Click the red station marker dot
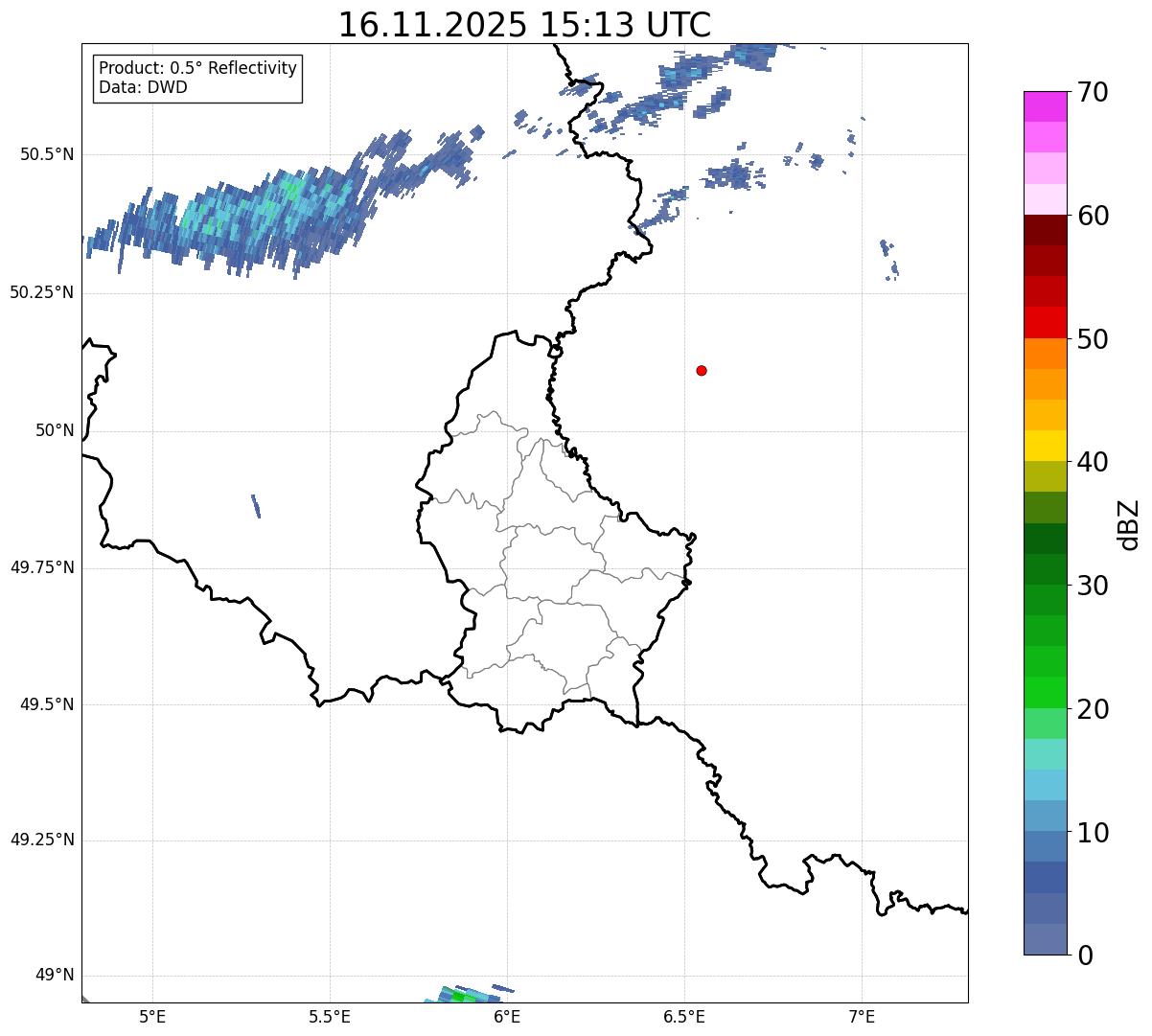 [x=702, y=370]
